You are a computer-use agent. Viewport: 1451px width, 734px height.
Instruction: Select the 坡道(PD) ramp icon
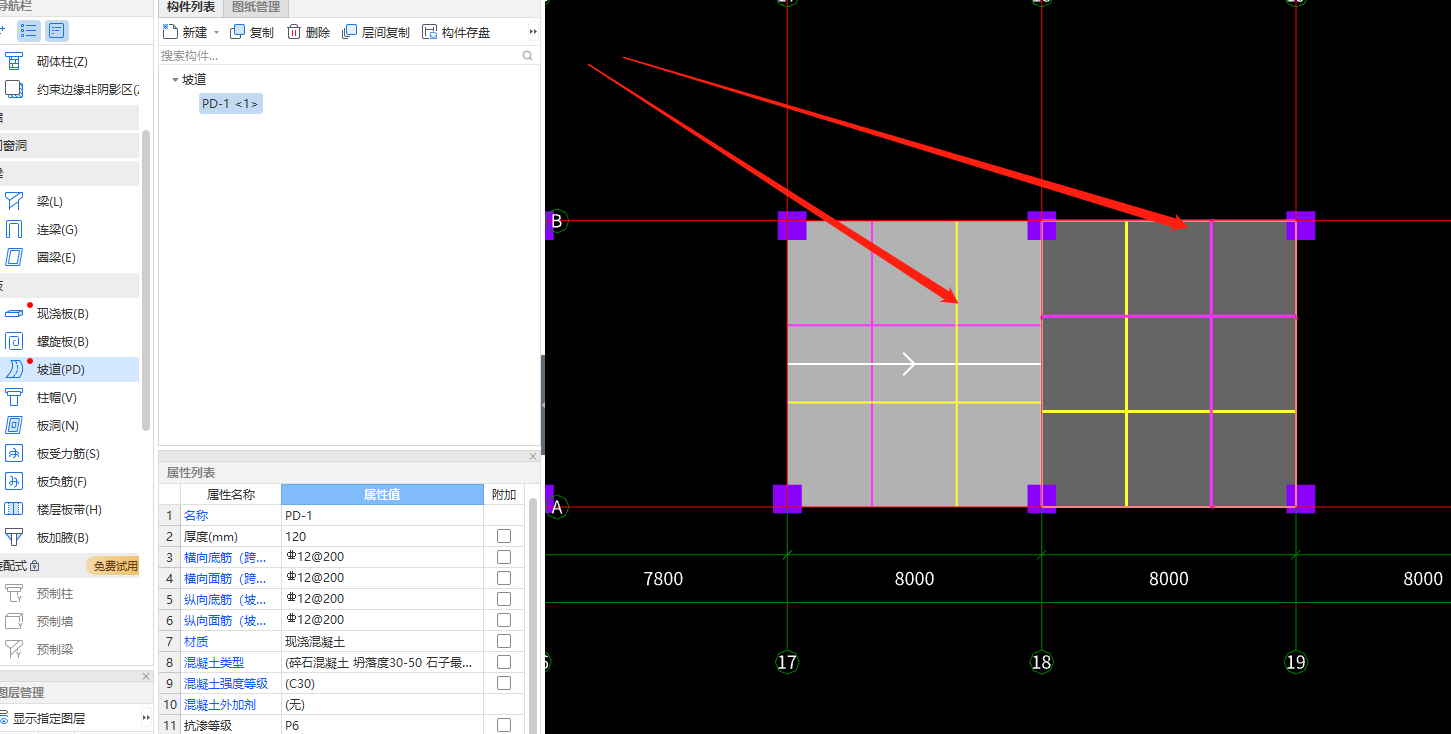pos(14,370)
